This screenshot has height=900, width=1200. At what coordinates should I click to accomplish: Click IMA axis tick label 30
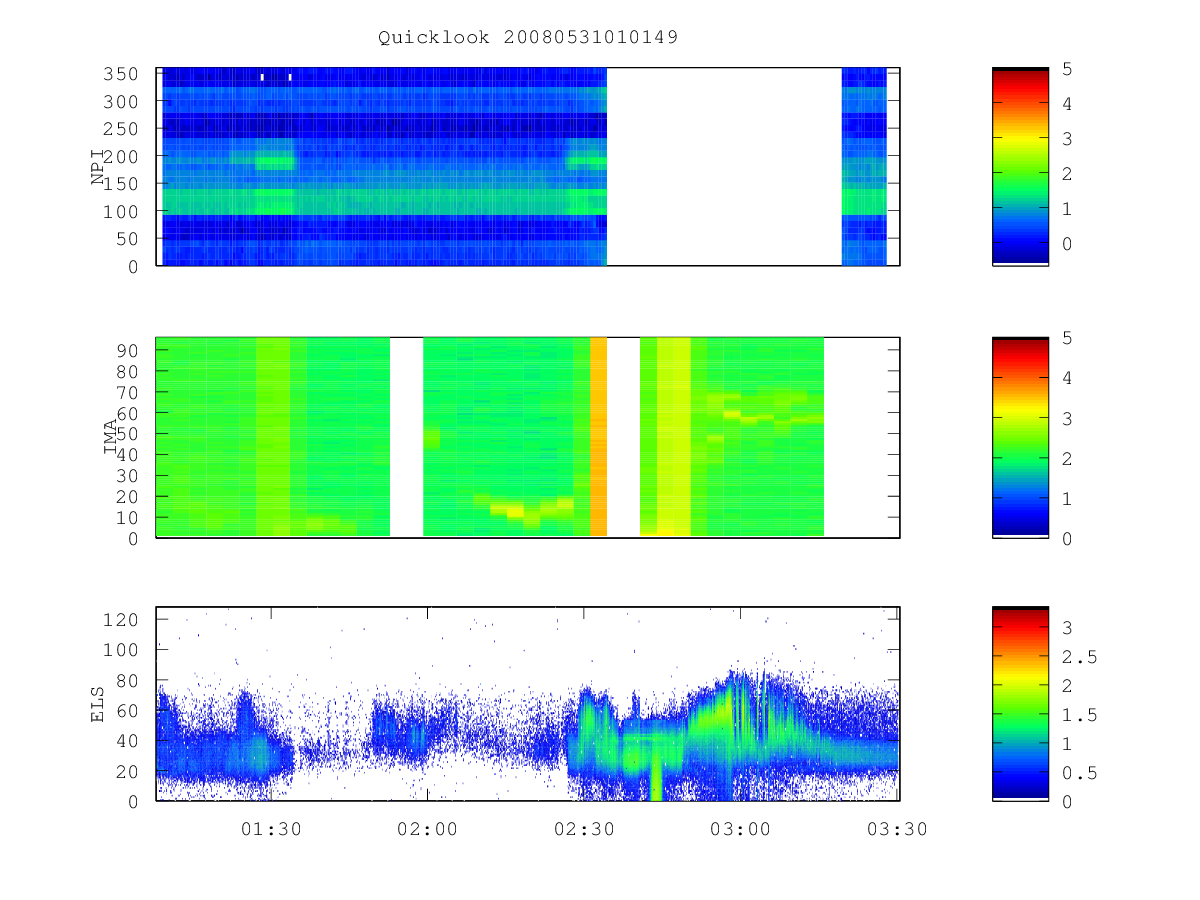[128, 475]
